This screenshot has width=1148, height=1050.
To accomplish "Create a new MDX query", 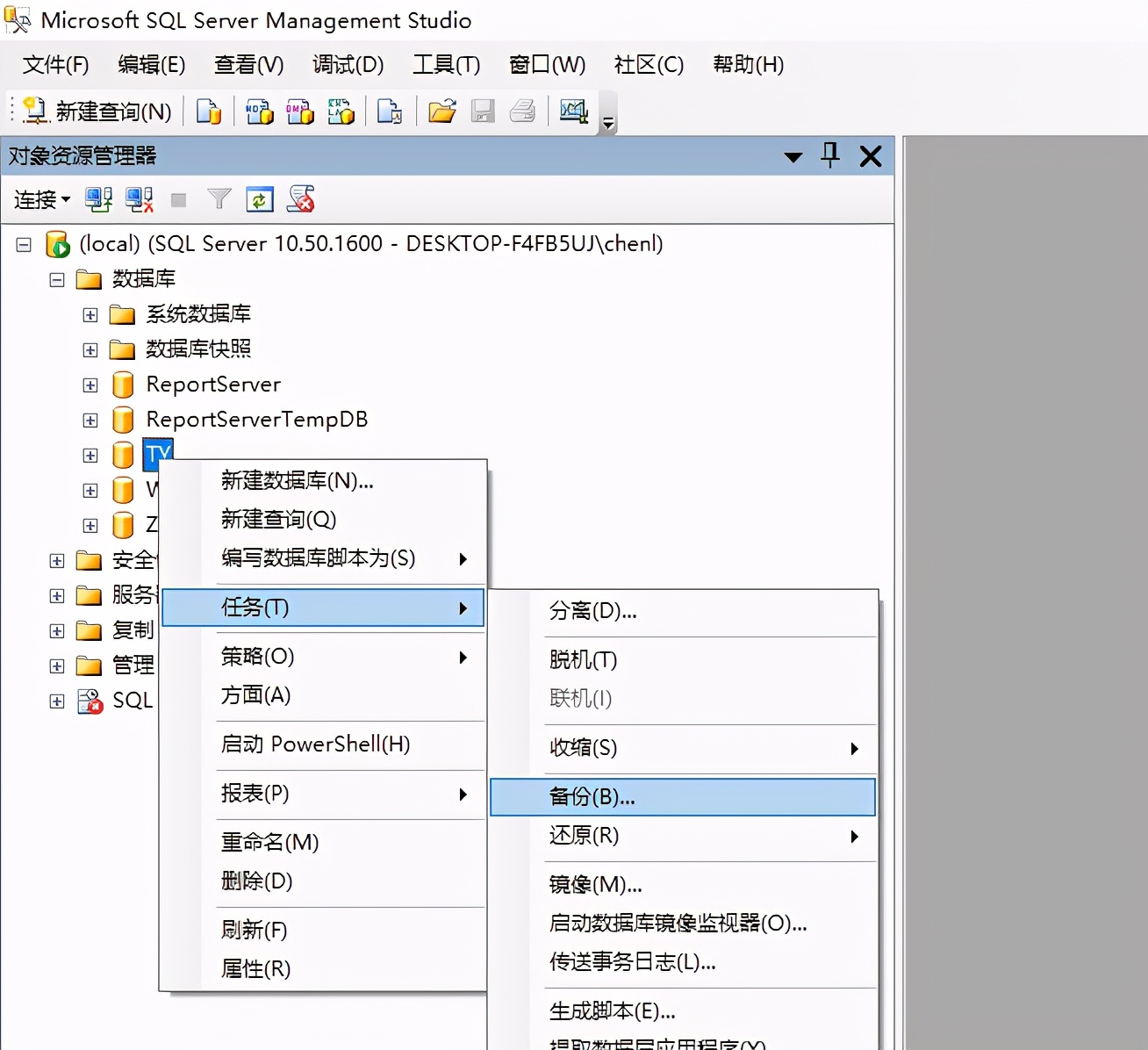I will tap(259, 111).
